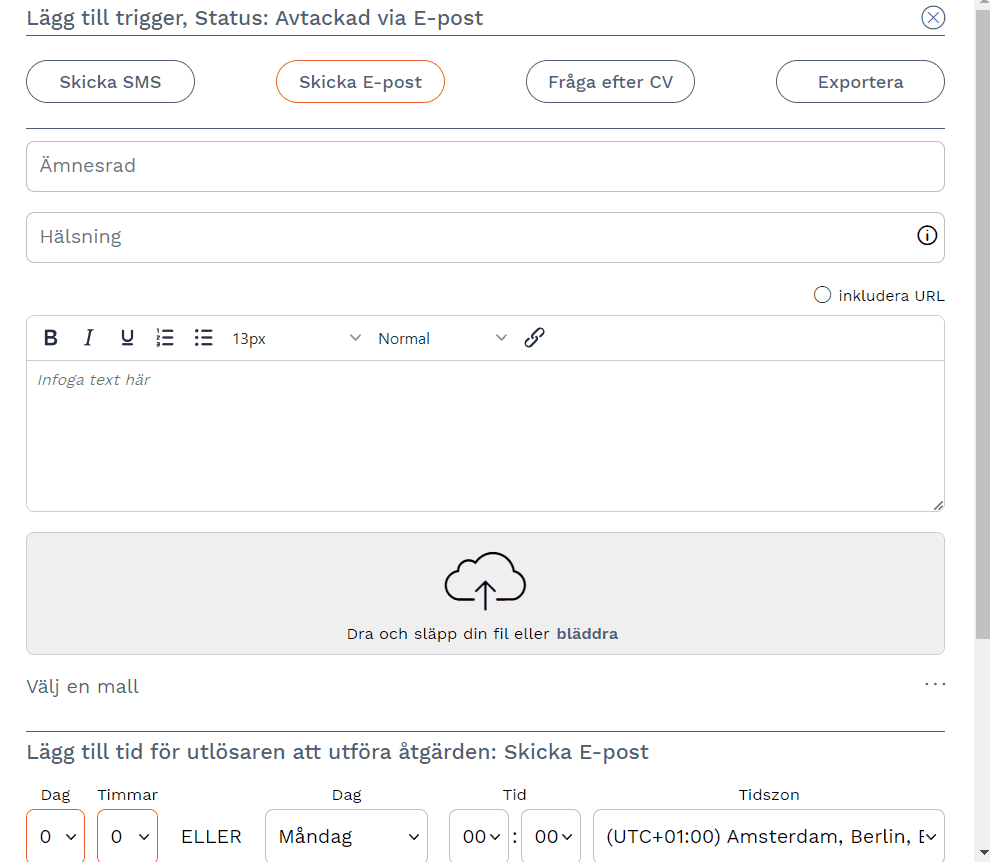
Task: Open the Tidszon timezone dropdown
Action: tap(768, 836)
